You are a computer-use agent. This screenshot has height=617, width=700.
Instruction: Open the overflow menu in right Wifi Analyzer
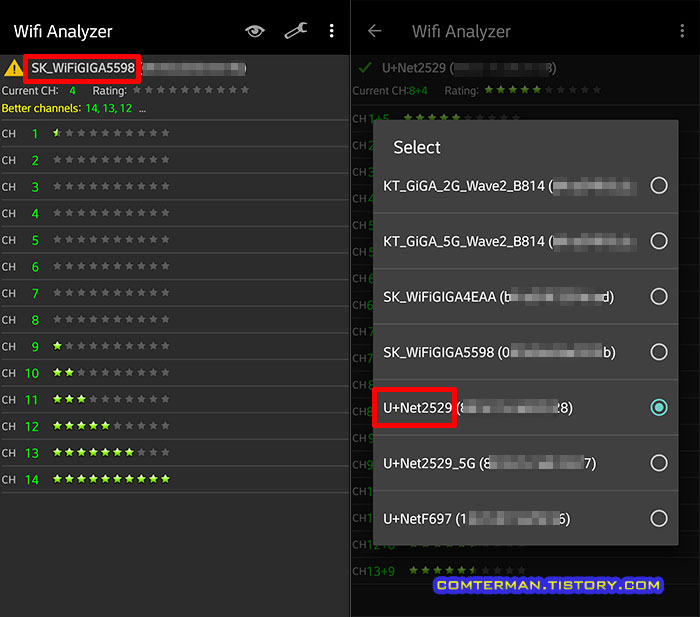(x=682, y=31)
